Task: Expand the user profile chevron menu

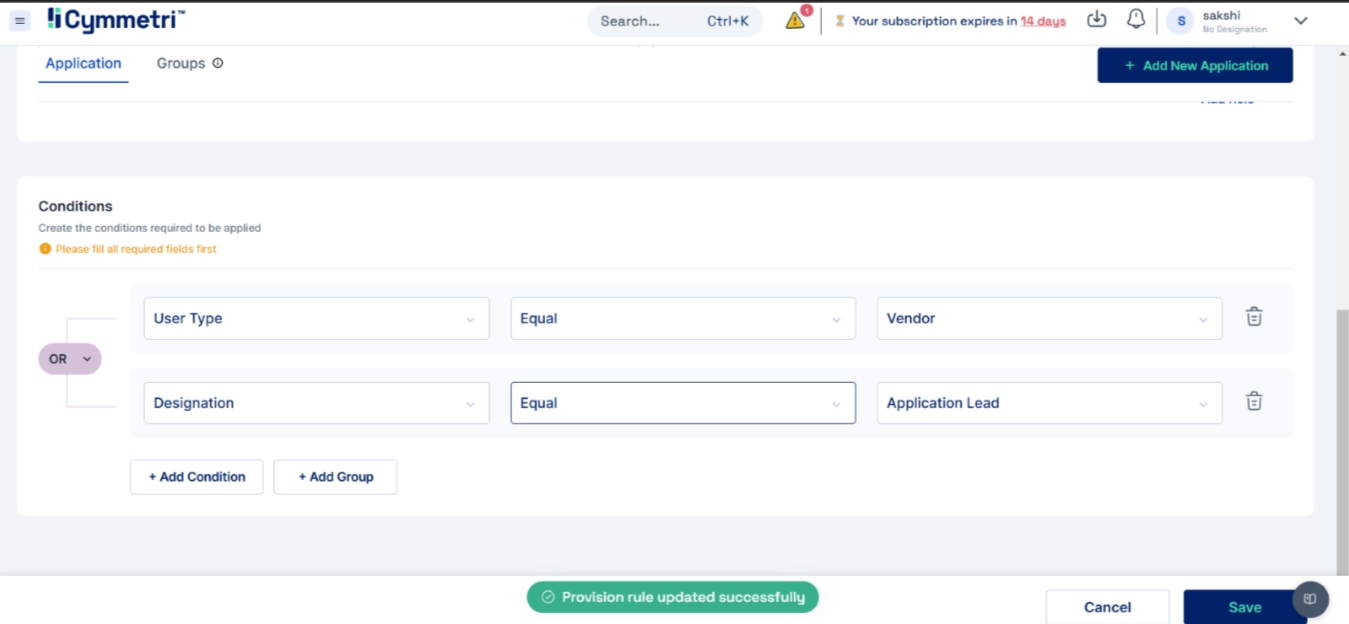Action: pyautogui.click(x=1300, y=21)
